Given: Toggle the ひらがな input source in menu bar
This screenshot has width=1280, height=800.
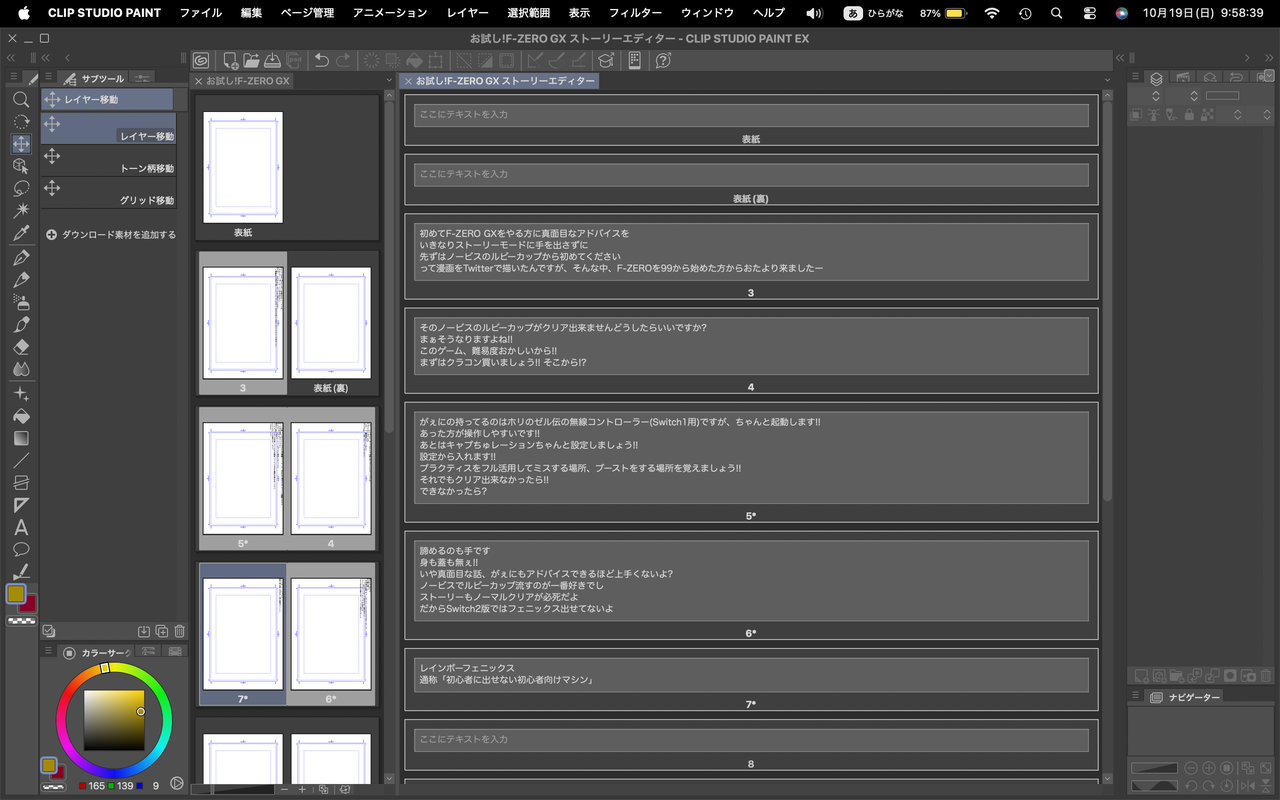Looking at the screenshot, I should point(876,13).
